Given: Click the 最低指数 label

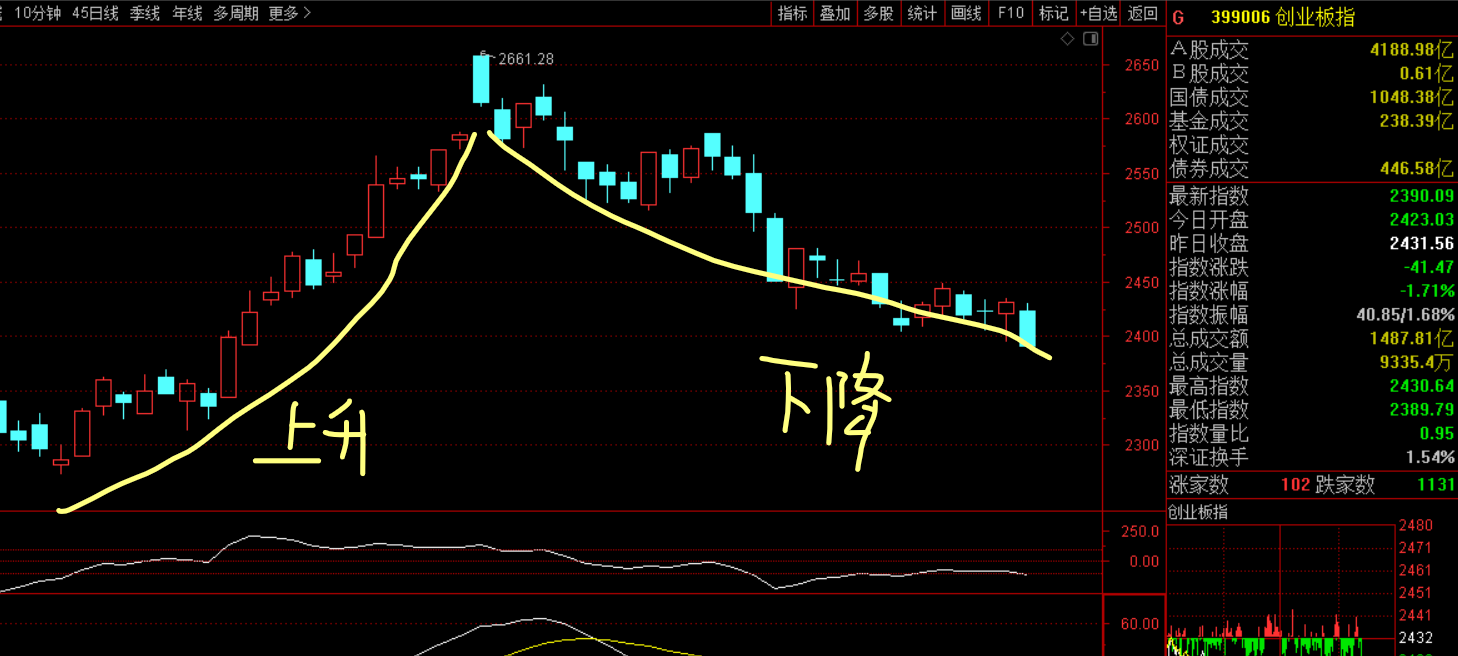Looking at the screenshot, I should [1209, 410].
